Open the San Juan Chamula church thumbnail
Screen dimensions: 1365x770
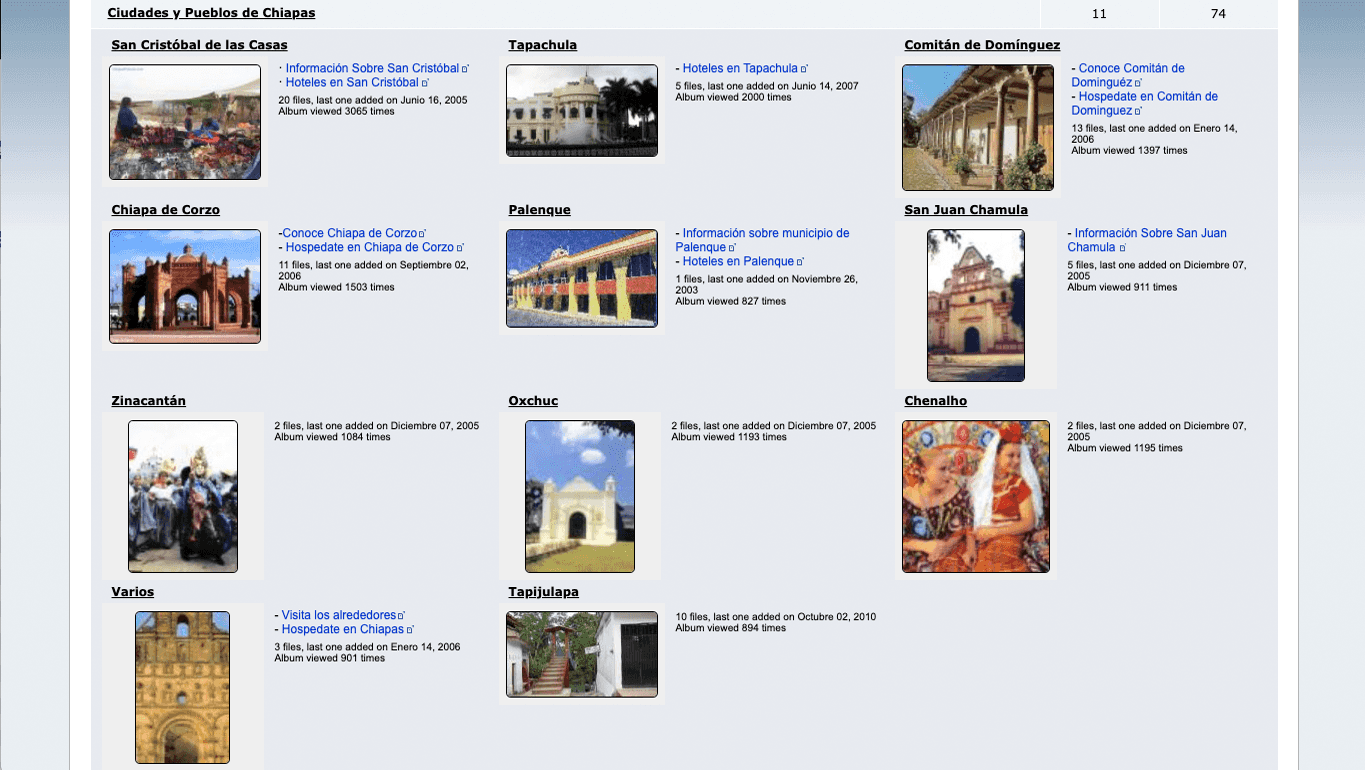tap(975, 305)
